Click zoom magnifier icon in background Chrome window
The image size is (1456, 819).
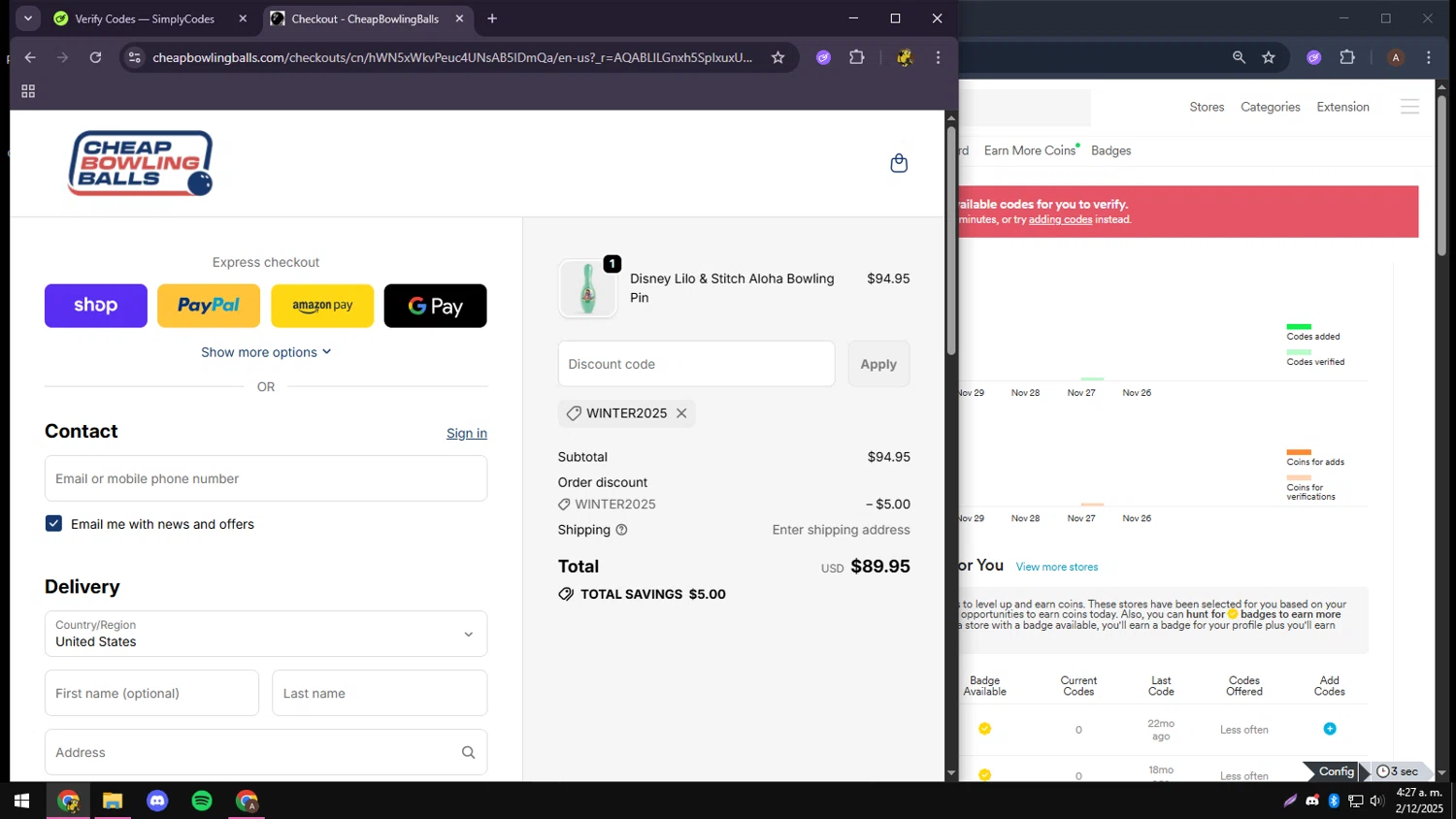[1239, 57]
